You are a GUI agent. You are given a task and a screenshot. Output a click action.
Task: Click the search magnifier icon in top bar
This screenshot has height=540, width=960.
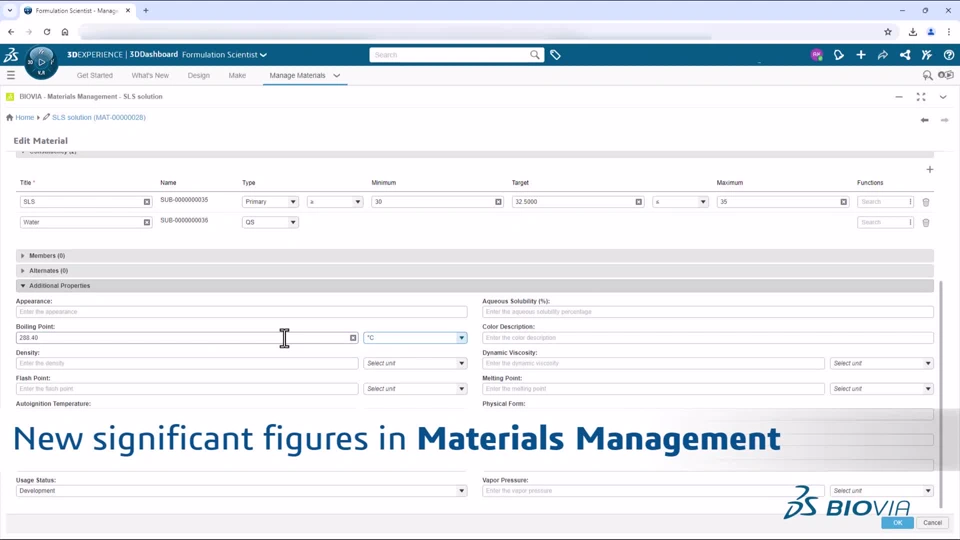(534, 54)
